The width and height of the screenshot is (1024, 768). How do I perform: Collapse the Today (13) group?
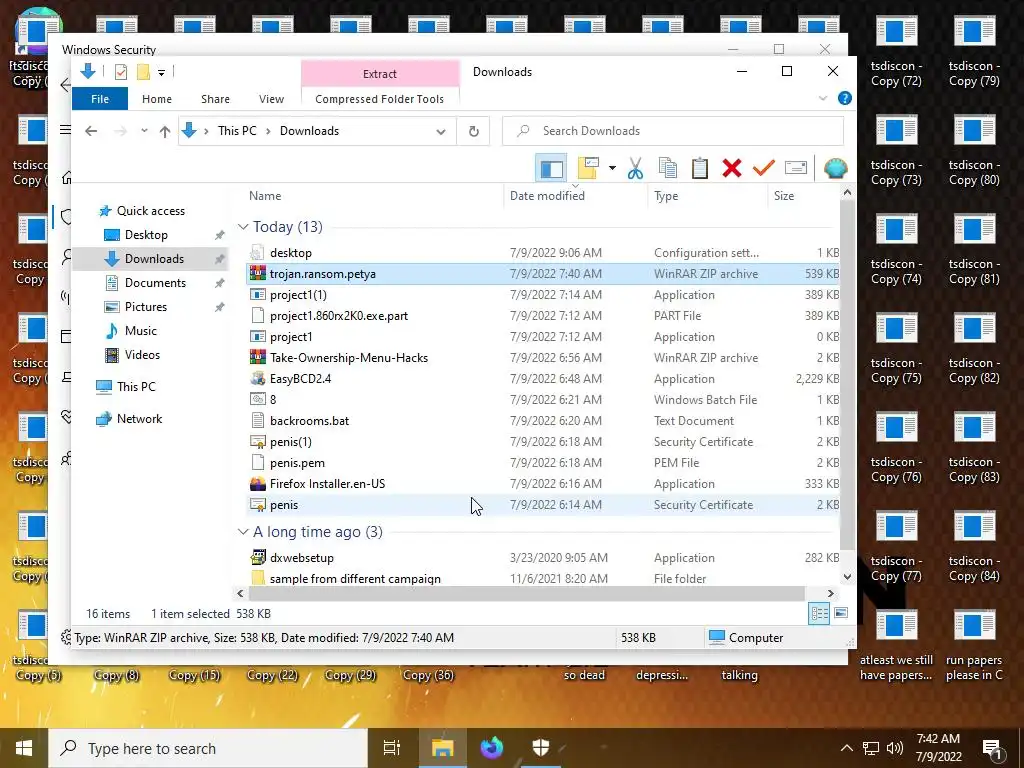click(243, 227)
